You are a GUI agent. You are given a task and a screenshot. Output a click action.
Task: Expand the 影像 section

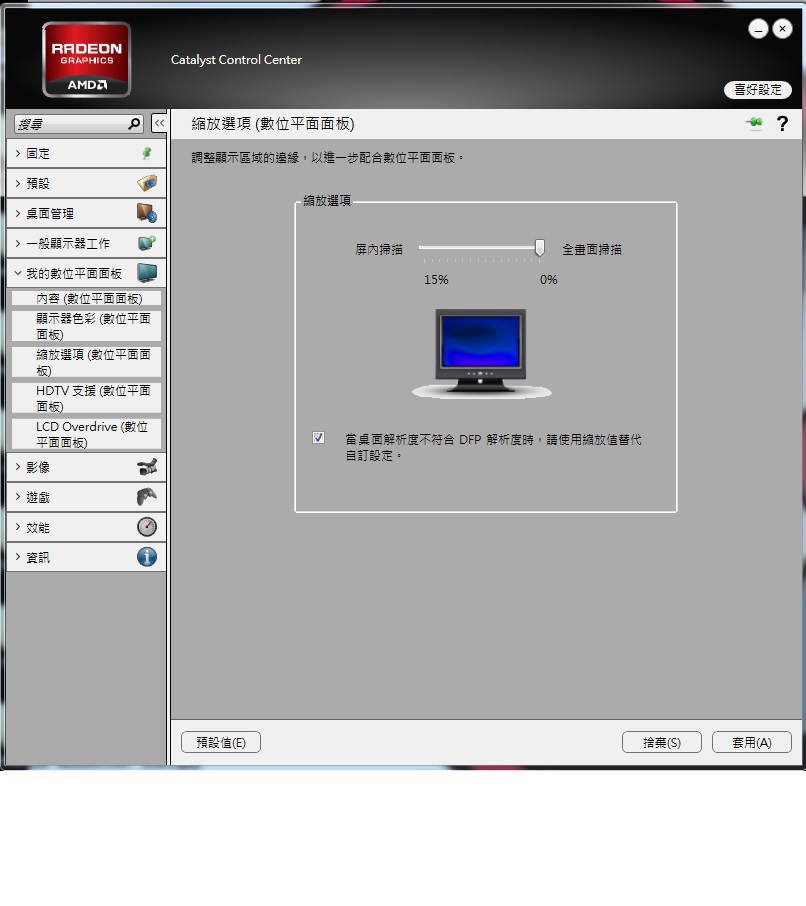(x=18, y=467)
